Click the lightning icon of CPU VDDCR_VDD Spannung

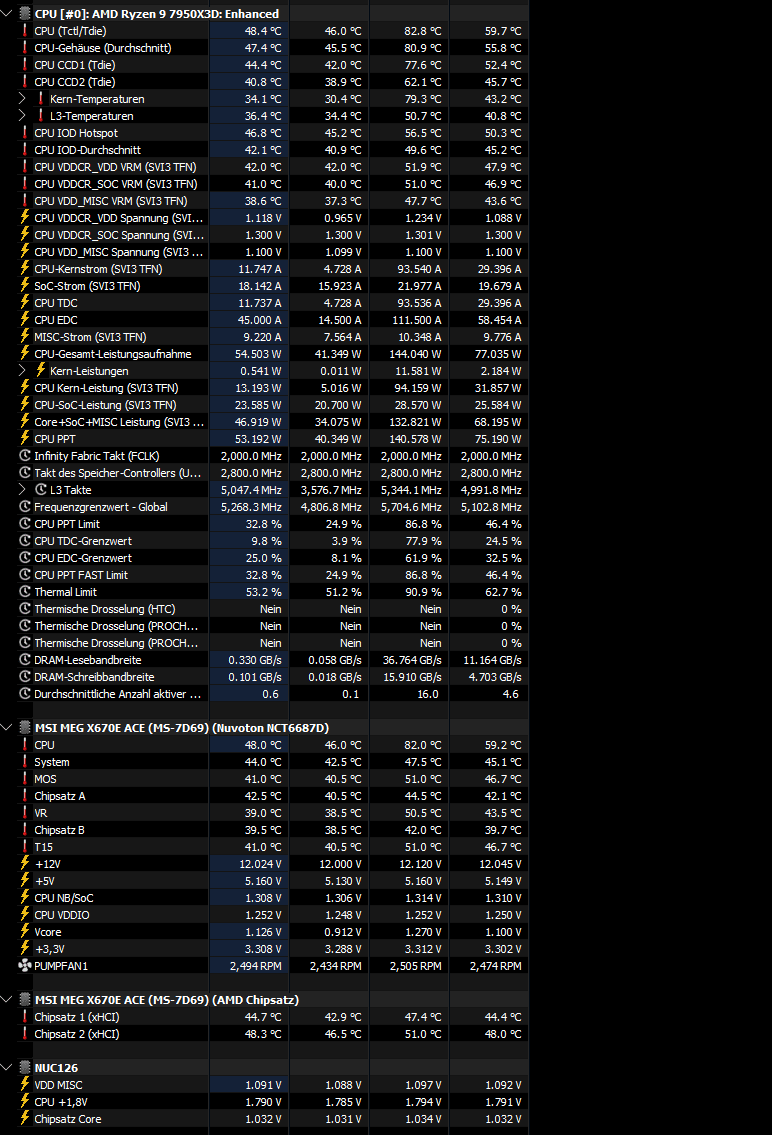[x=25, y=217]
